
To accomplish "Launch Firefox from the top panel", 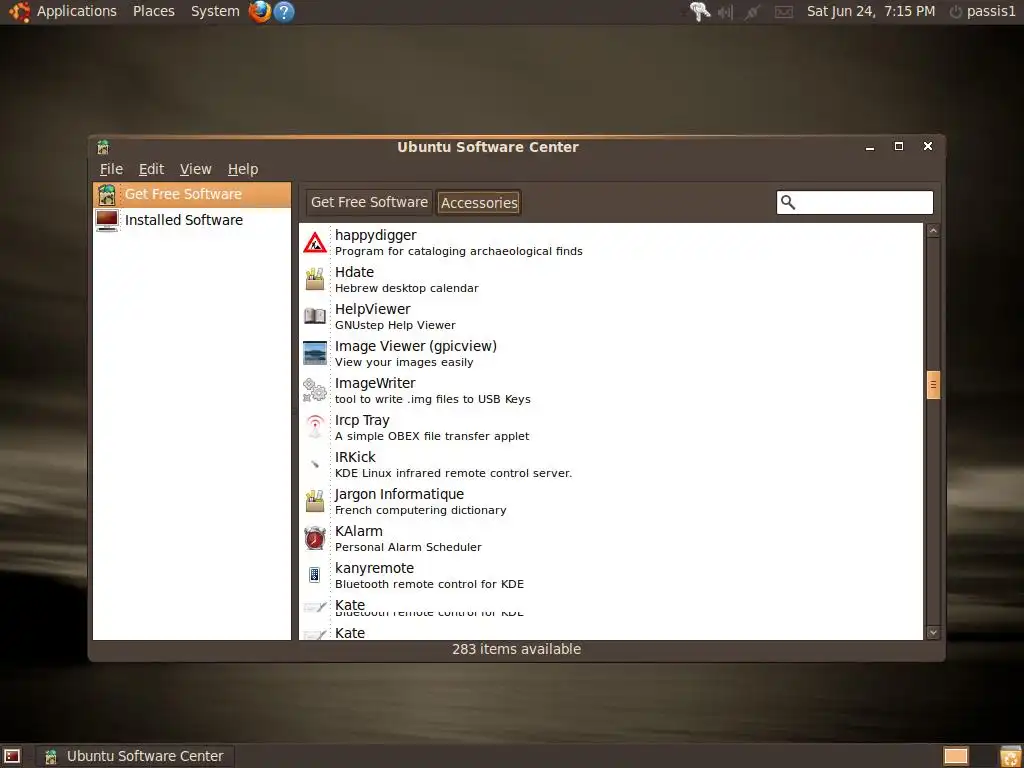I will [x=260, y=12].
